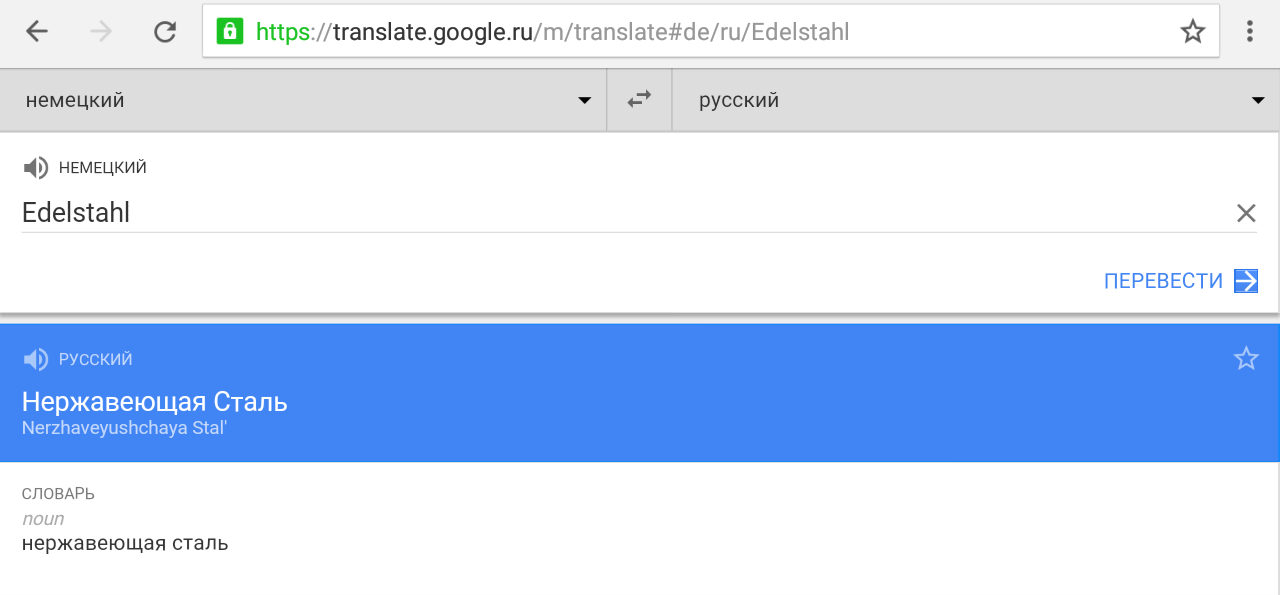
Task: Reload the page with the refresh icon
Action: [165, 32]
